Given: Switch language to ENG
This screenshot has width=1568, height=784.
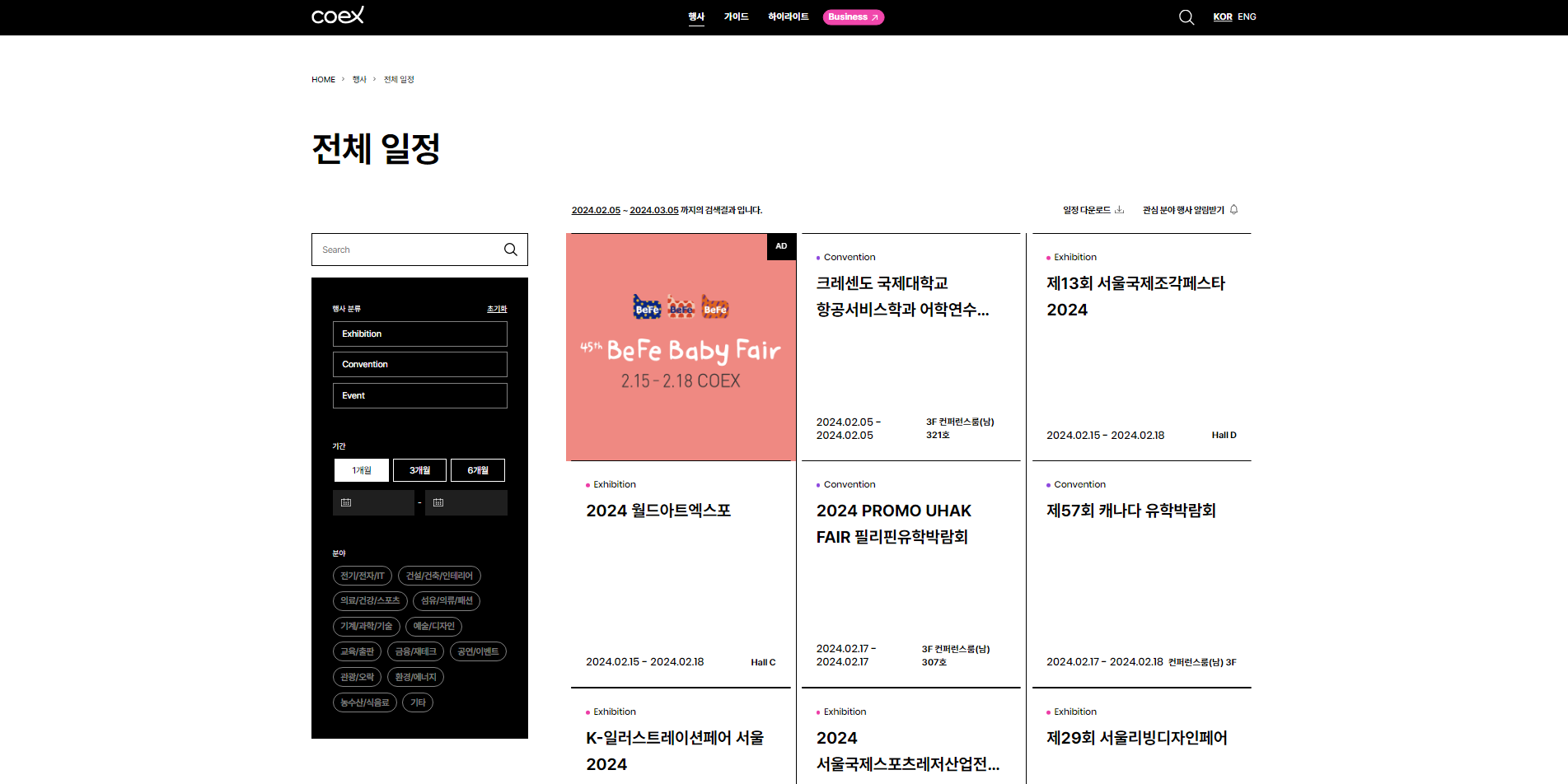Looking at the screenshot, I should tap(1247, 16).
